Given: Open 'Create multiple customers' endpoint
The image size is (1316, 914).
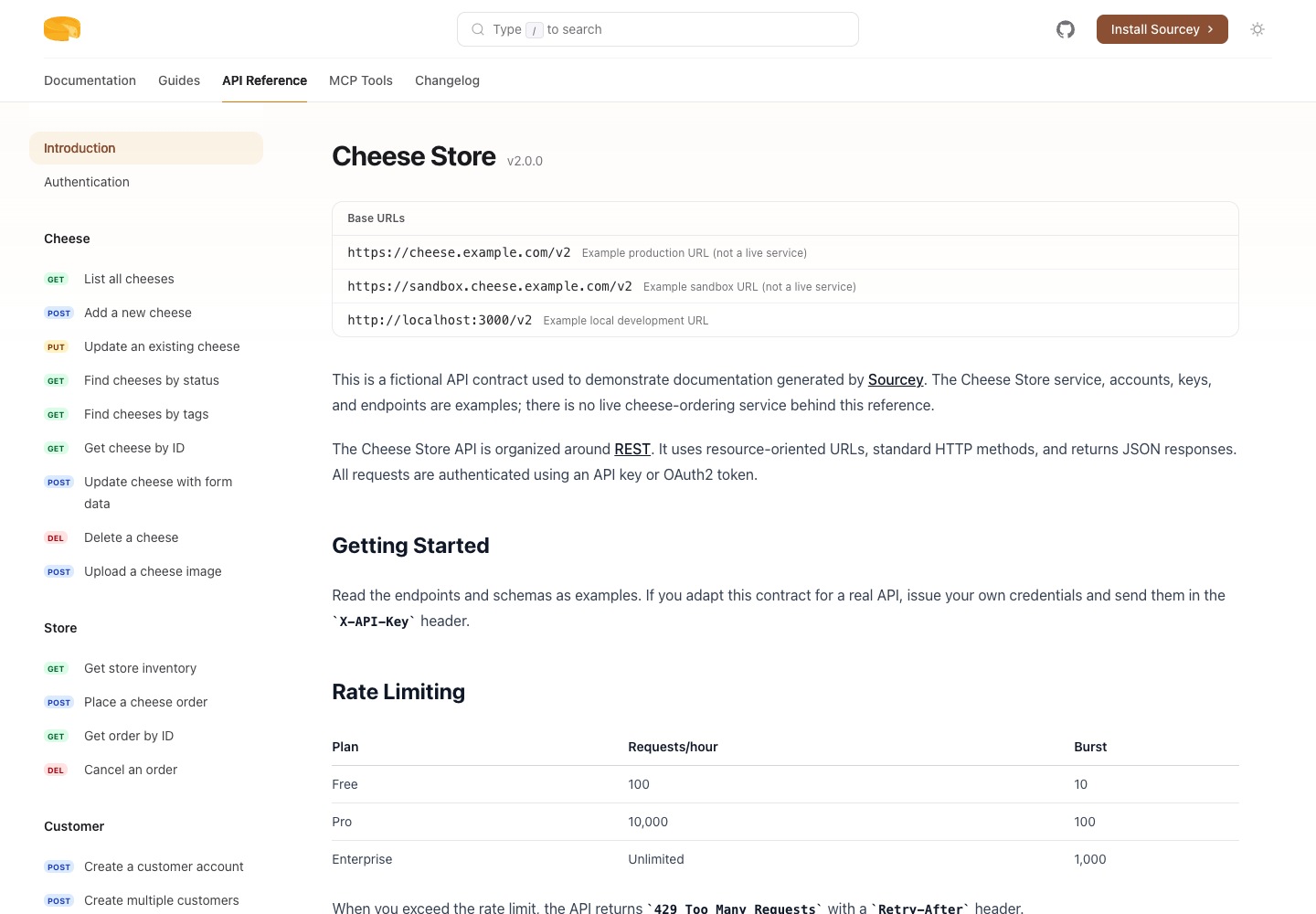Looking at the screenshot, I should 146,900.
